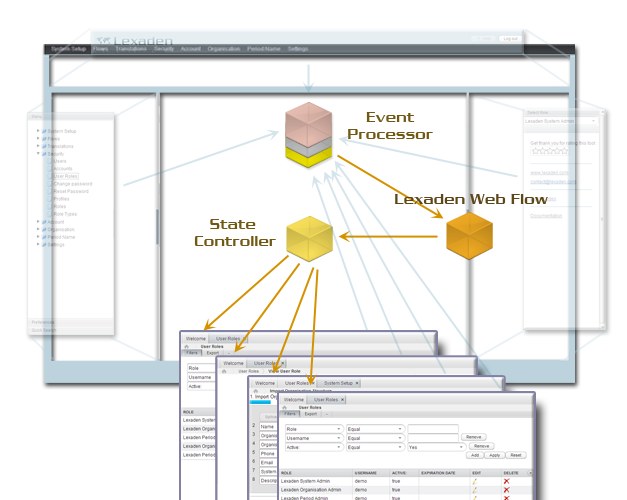Open System Setup in the top menu bar
Image resolution: width=627 pixels, height=500 pixels.
(x=68, y=49)
